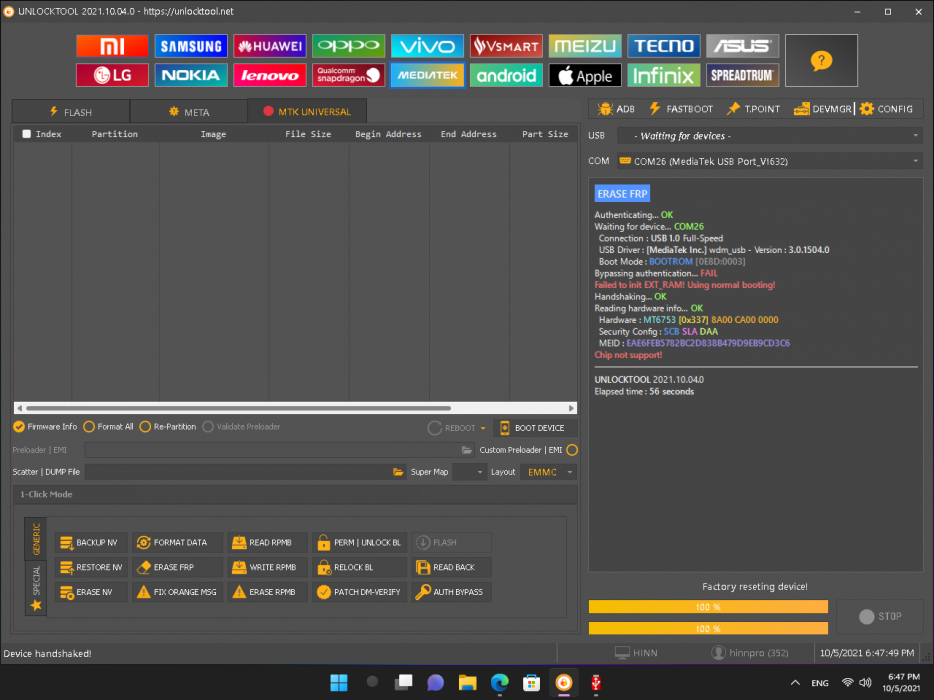Open the GENERIC side tab
The height and width of the screenshot is (700, 934).
click(36, 539)
